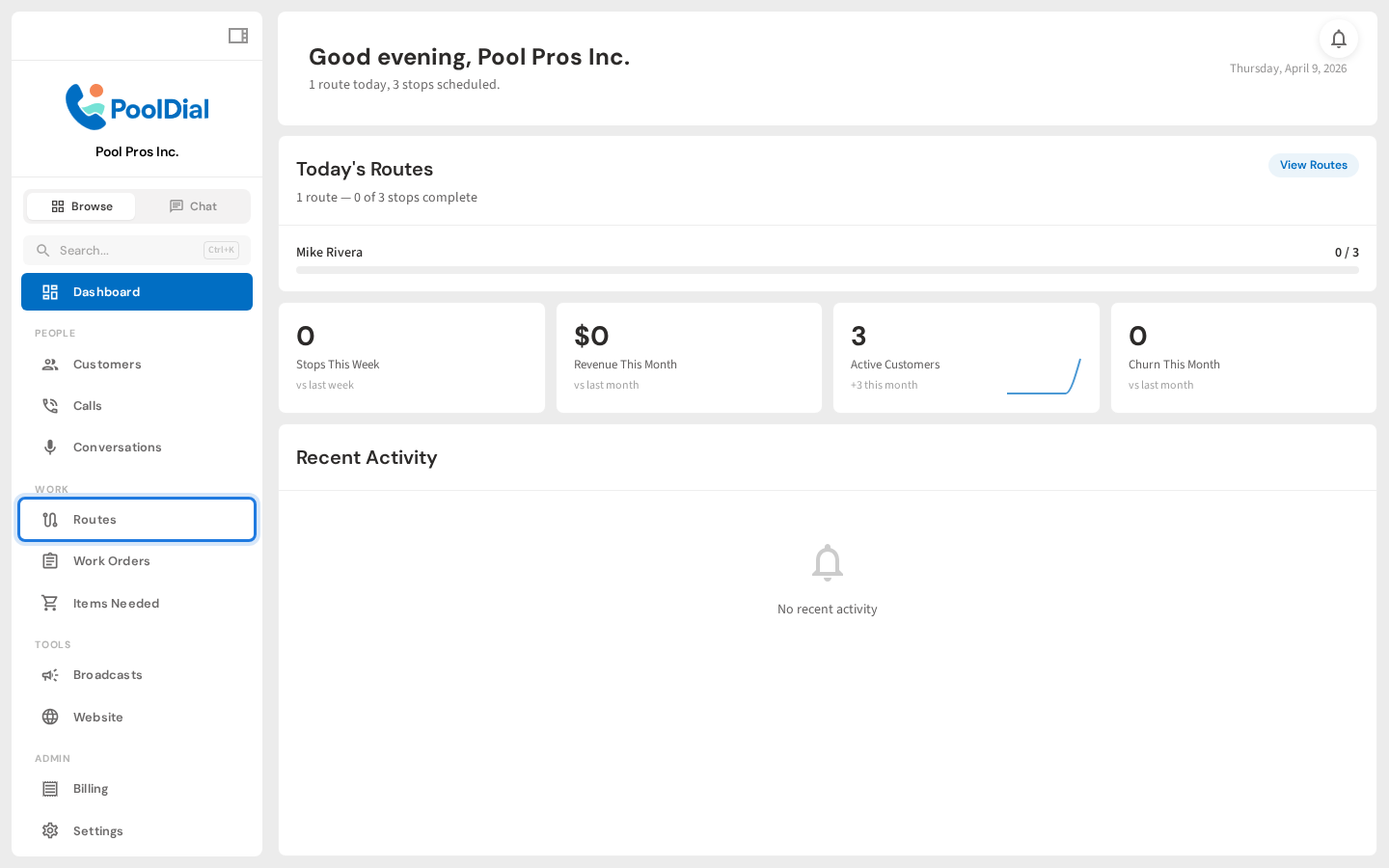Click the PoolDial logo
The image size is (1389, 868).
[x=137, y=106]
